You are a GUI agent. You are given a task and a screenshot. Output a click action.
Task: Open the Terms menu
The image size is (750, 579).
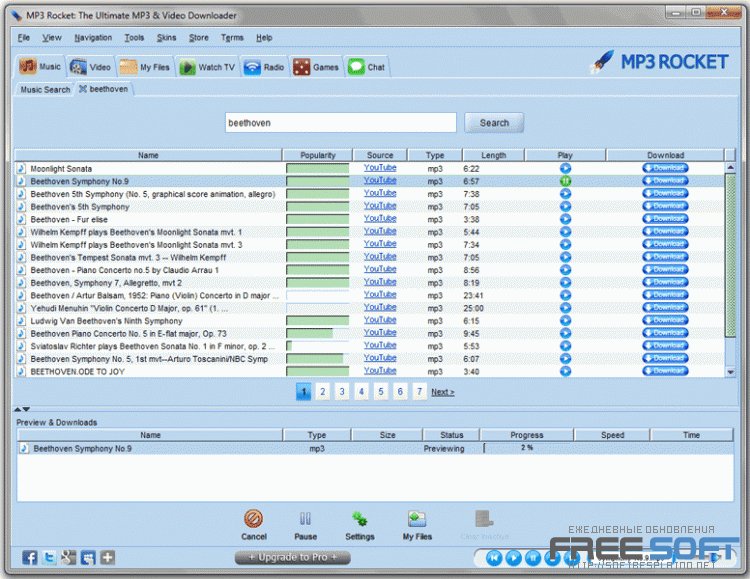click(x=232, y=37)
